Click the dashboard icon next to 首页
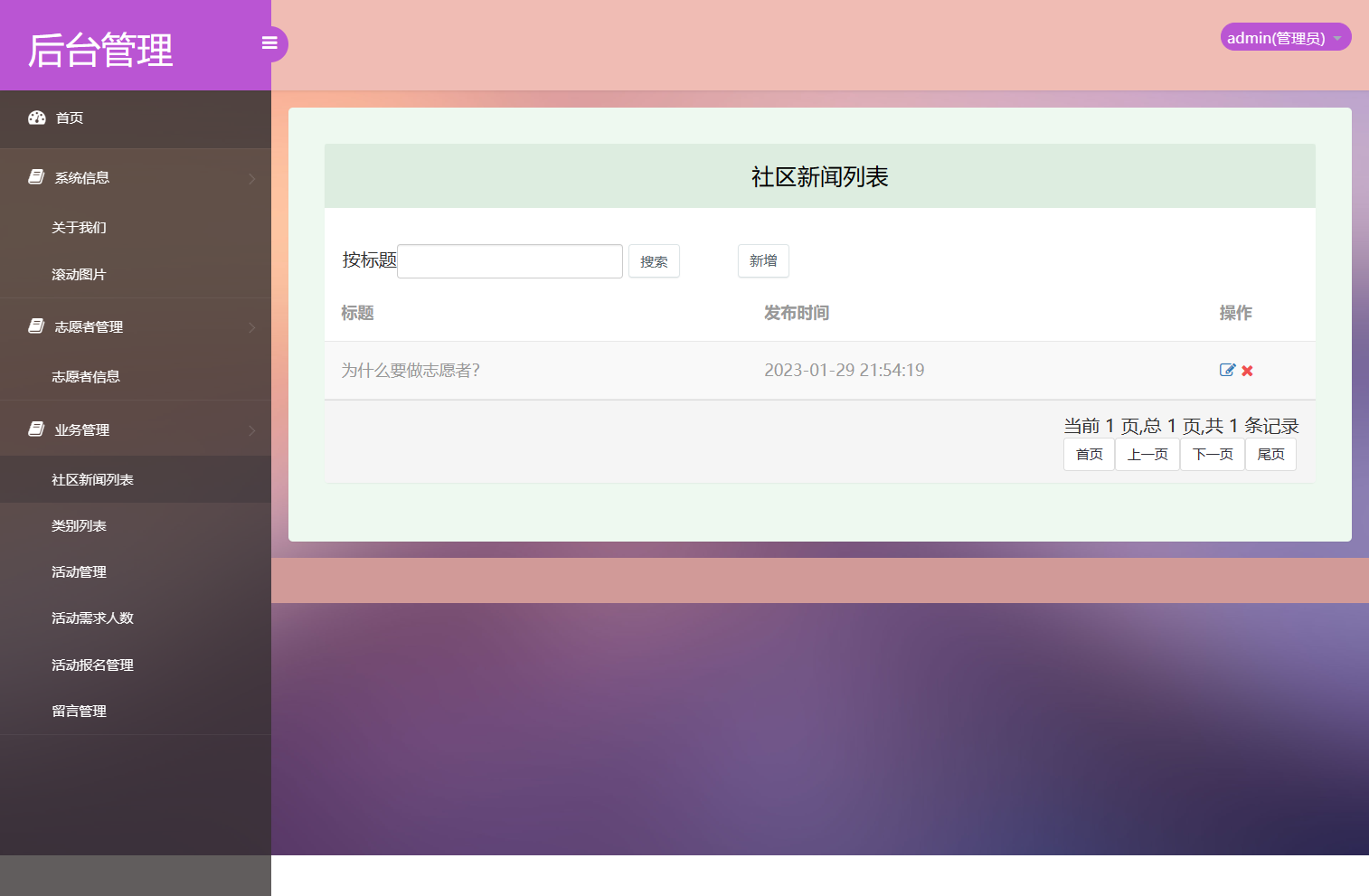This screenshot has height=896, width=1369. tap(36, 118)
